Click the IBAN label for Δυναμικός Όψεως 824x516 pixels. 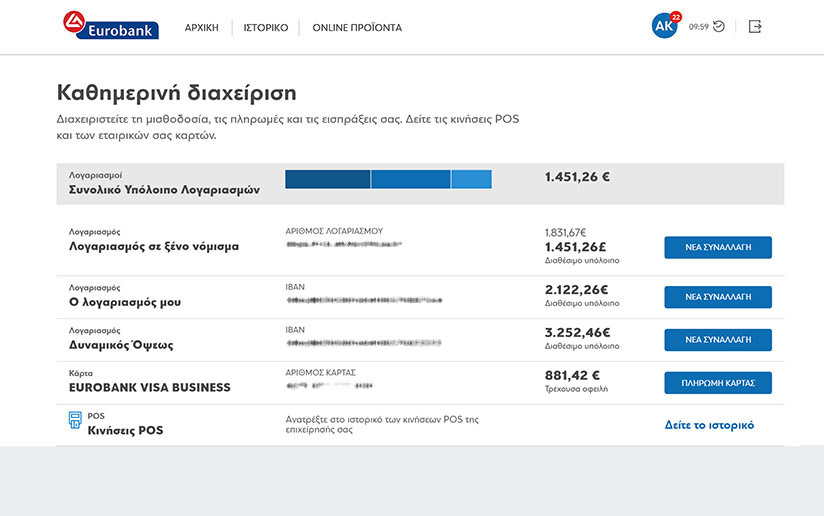click(295, 330)
